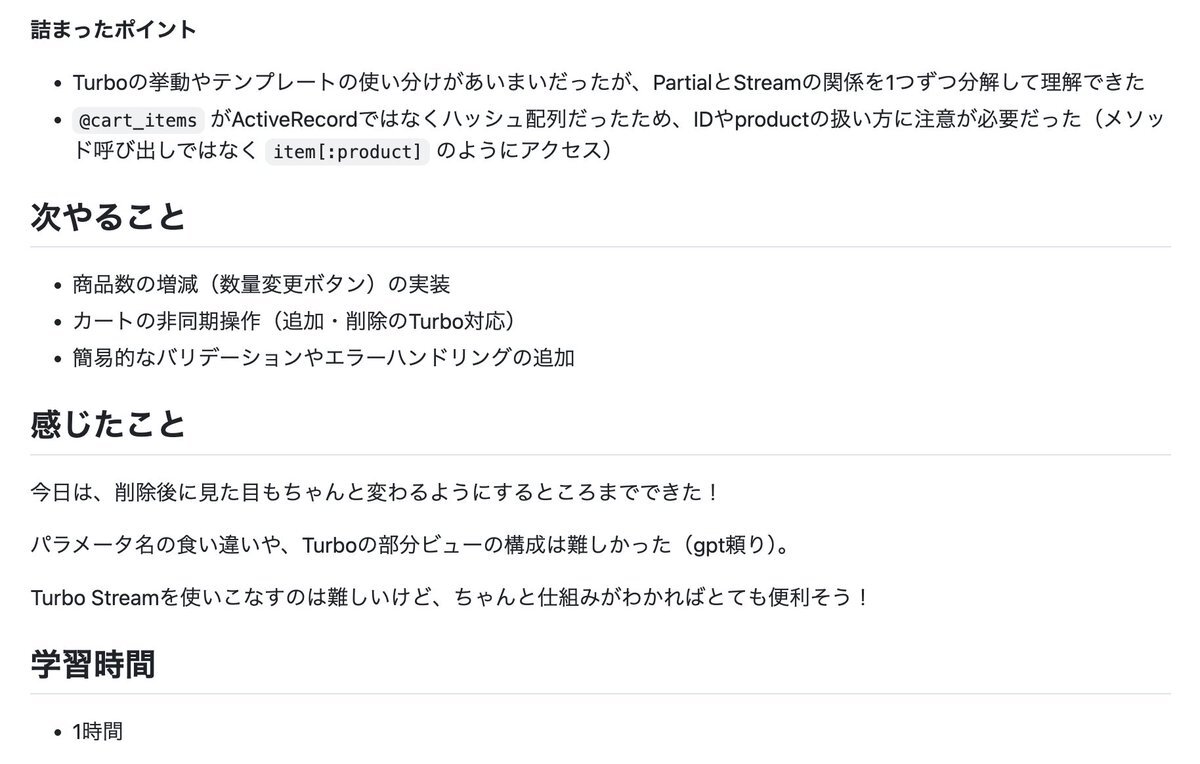Click the 簡易的なバリデーション bullet item
Viewport: 1200px width, 764px height.
click(323, 357)
